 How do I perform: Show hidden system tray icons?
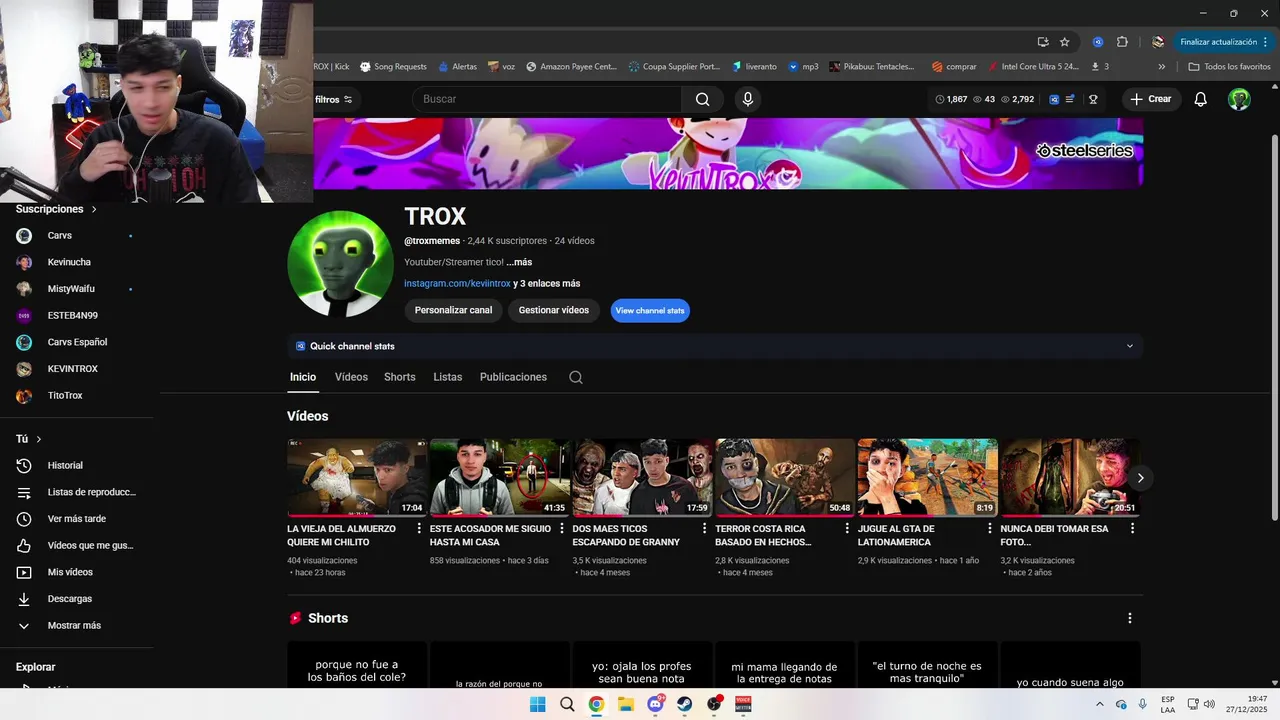(x=1100, y=704)
